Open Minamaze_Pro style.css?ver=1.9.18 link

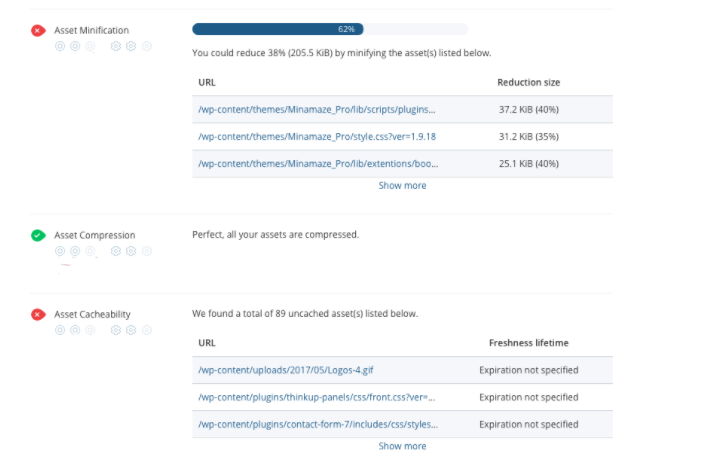point(317,137)
